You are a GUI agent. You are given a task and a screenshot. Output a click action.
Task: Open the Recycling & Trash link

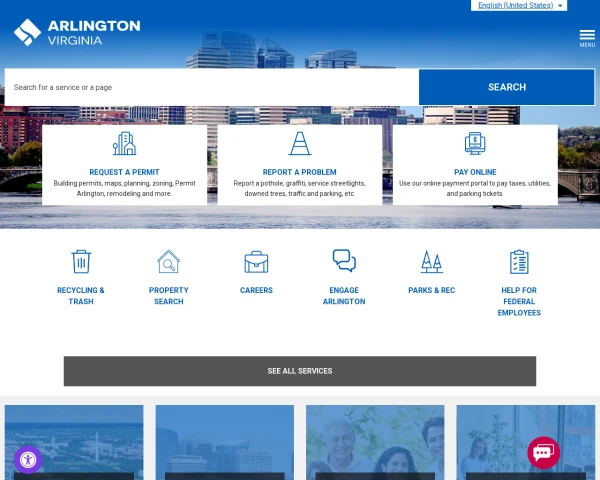[81, 296]
